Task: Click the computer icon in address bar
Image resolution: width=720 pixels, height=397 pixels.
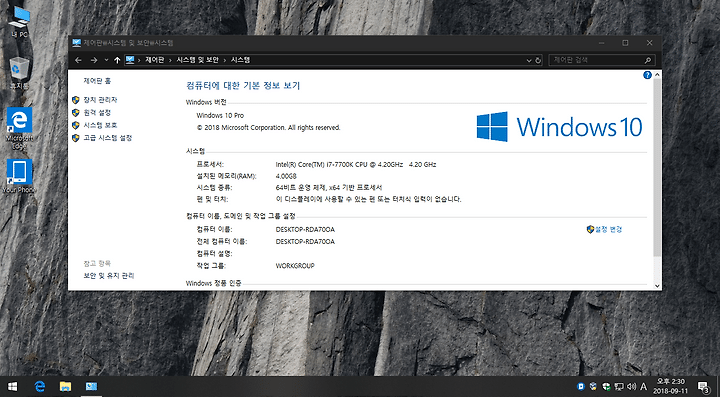Action: [x=130, y=60]
